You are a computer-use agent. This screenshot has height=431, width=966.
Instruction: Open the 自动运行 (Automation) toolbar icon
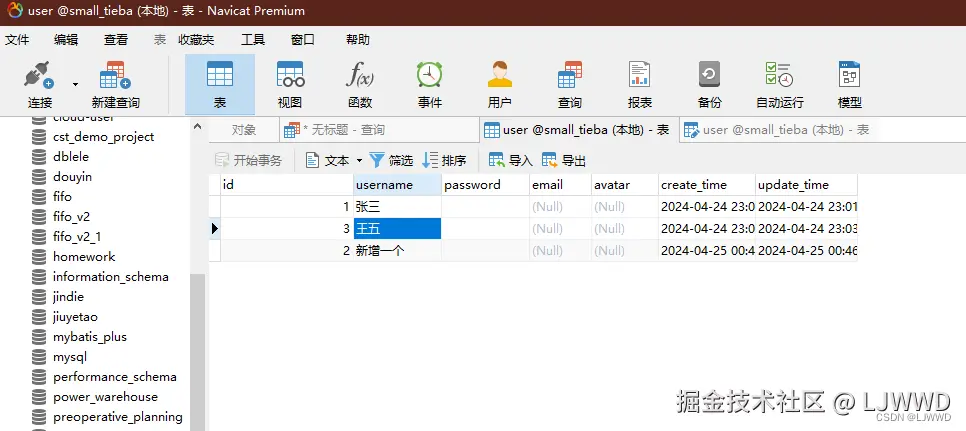coord(779,84)
